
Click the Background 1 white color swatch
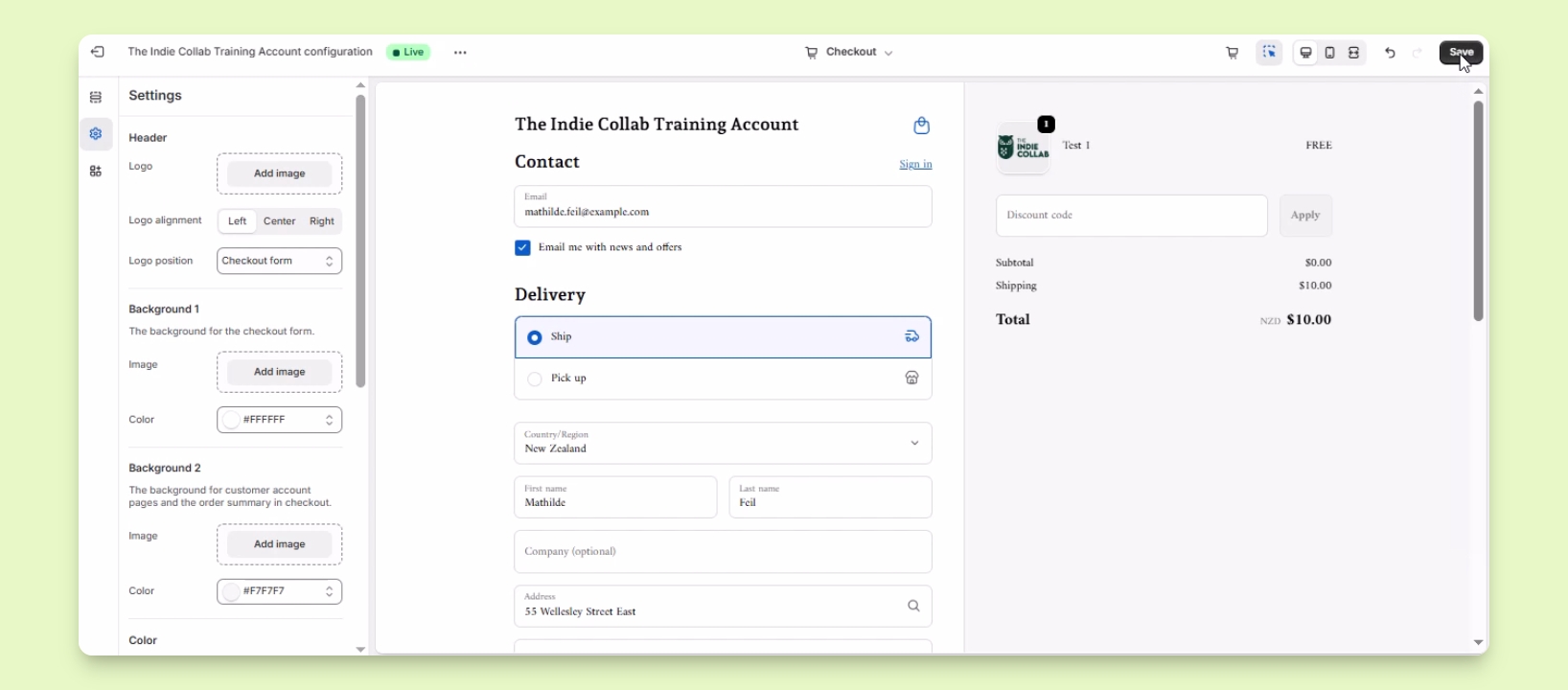point(231,420)
